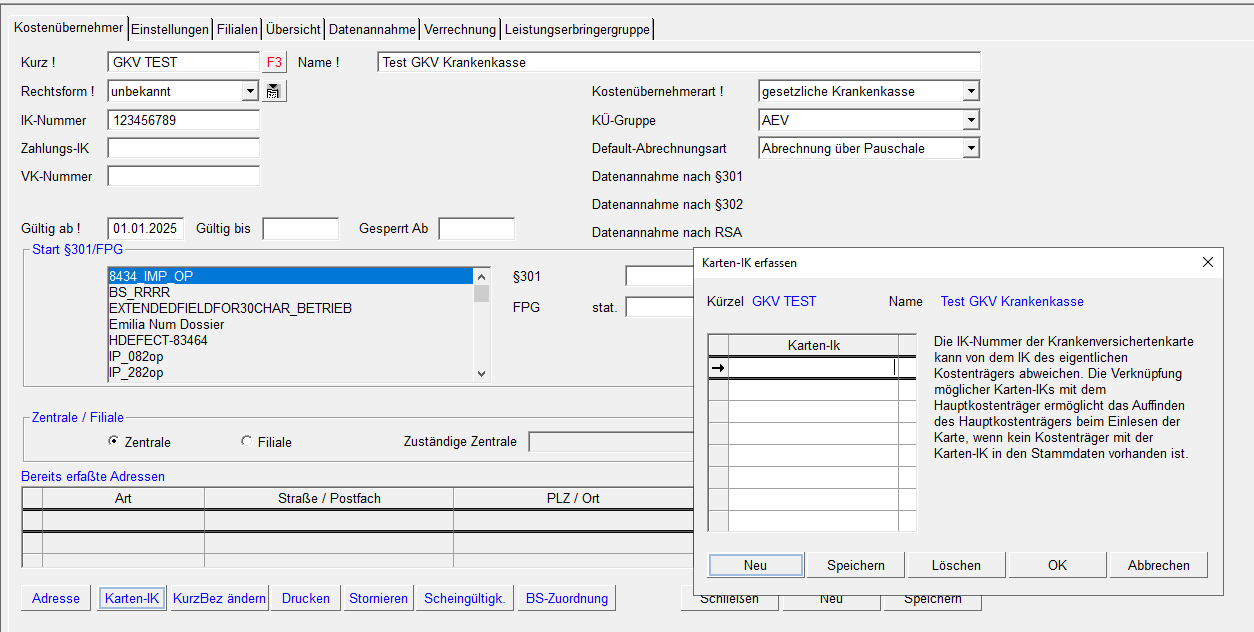Confirm the Karten-IK dialog with OK
The width and height of the screenshot is (1254, 632).
click(1057, 565)
